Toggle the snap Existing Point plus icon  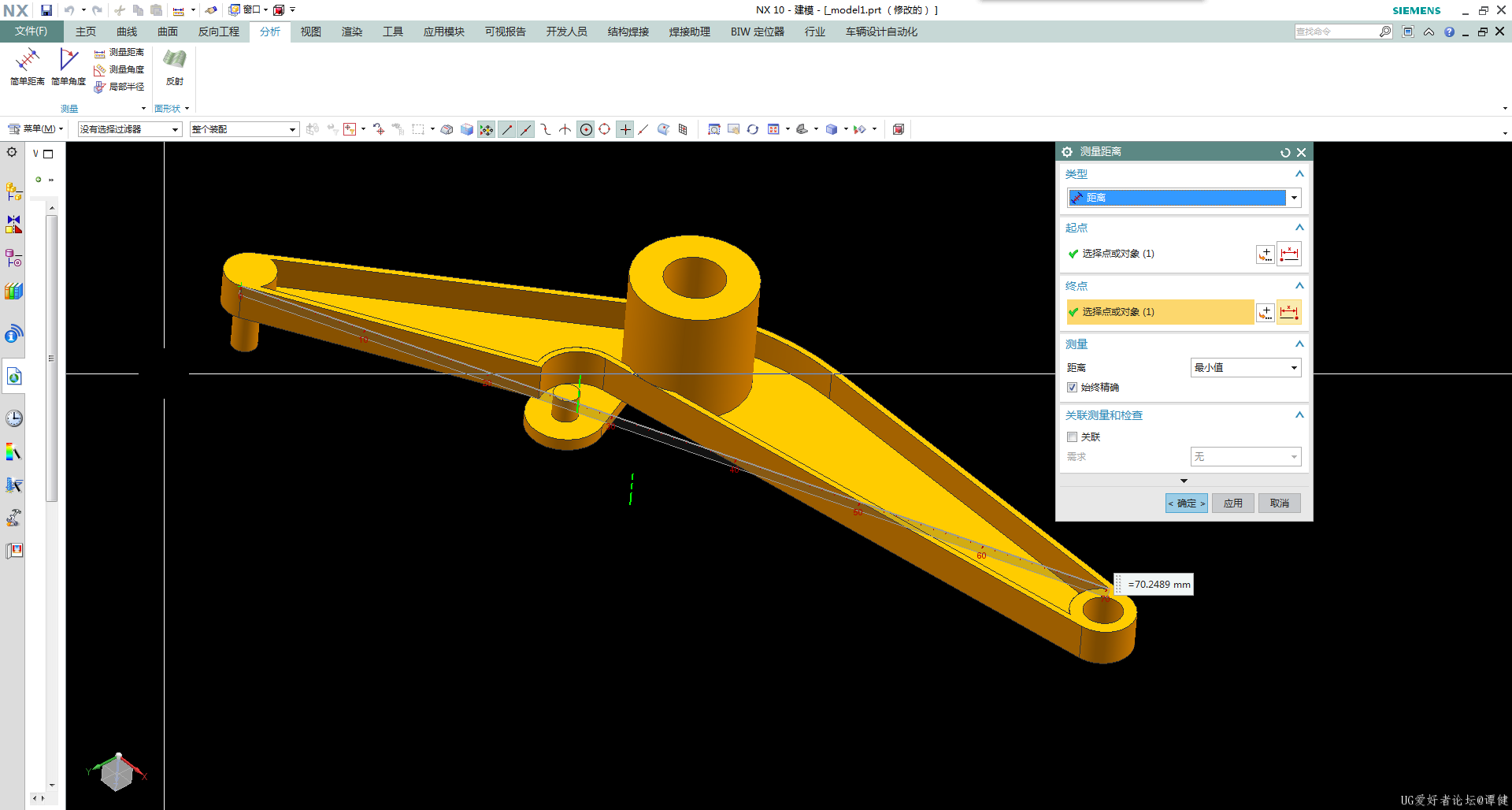(x=625, y=129)
